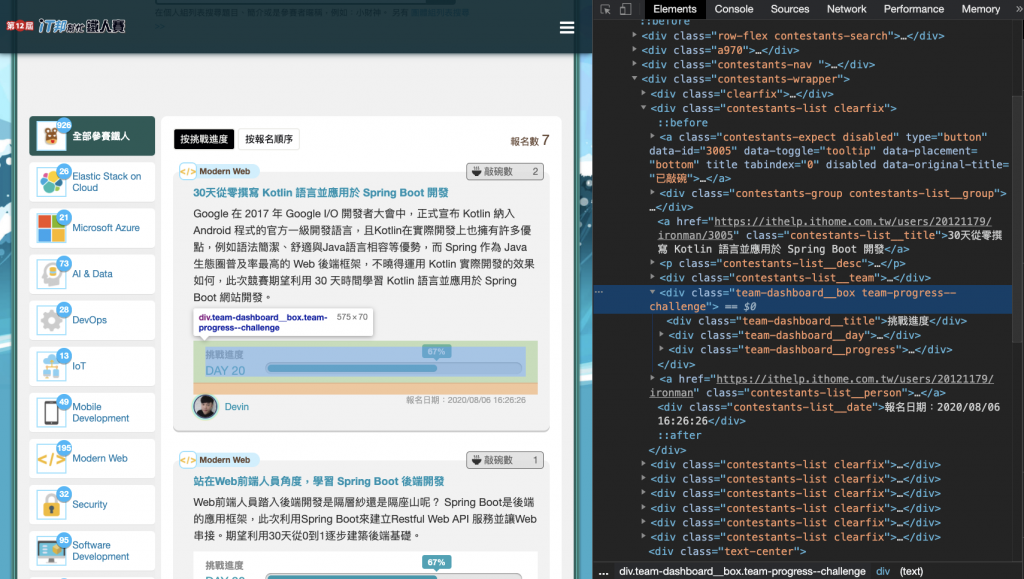Click the Software Development monitor icon
1024x579 pixels.
pyautogui.click(x=51, y=550)
